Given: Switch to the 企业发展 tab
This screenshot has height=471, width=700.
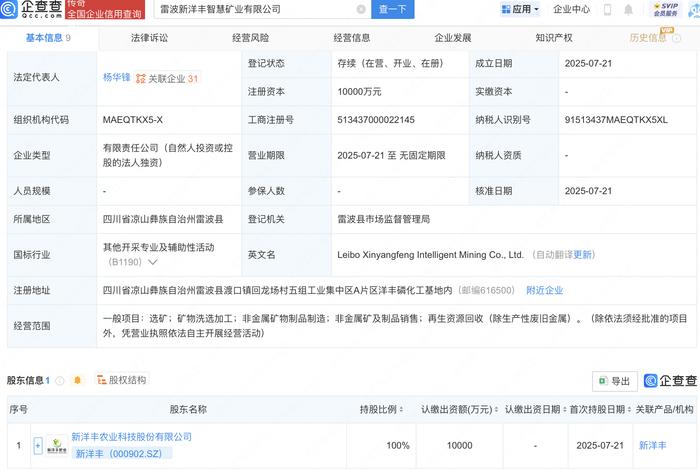Looking at the screenshot, I should (x=453, y=38).
